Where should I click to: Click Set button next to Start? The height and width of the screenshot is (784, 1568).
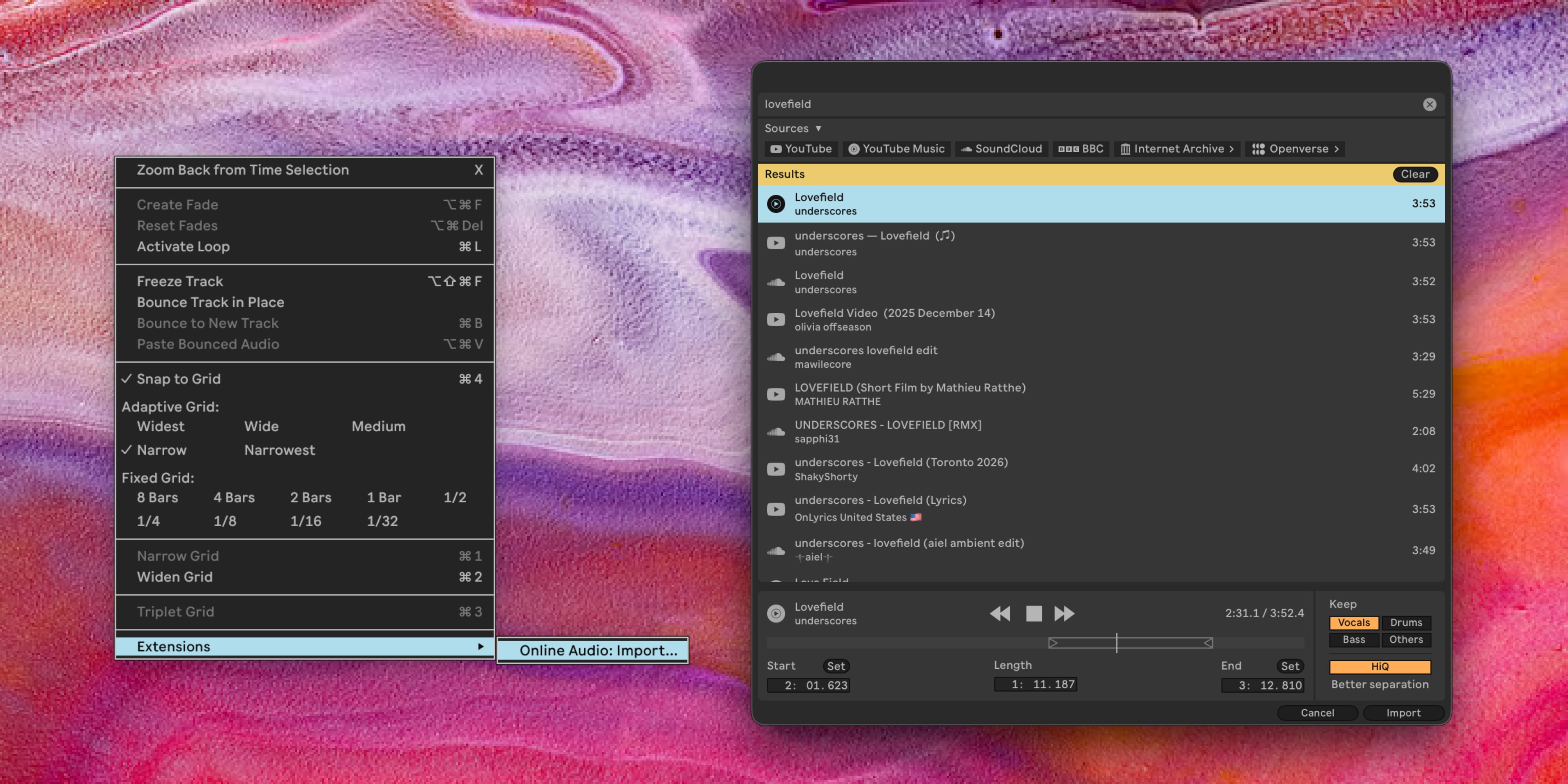coord(836,666)
